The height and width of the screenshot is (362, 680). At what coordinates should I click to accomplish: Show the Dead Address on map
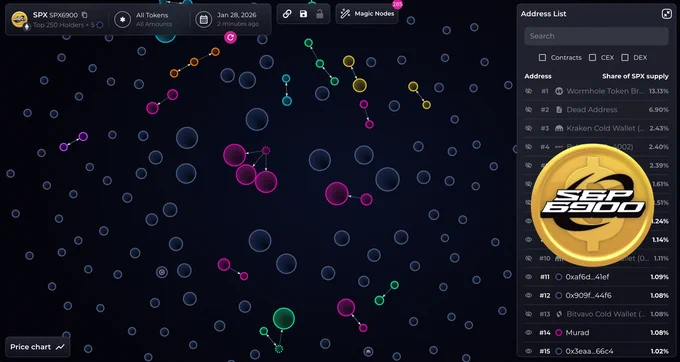[528, 110]
